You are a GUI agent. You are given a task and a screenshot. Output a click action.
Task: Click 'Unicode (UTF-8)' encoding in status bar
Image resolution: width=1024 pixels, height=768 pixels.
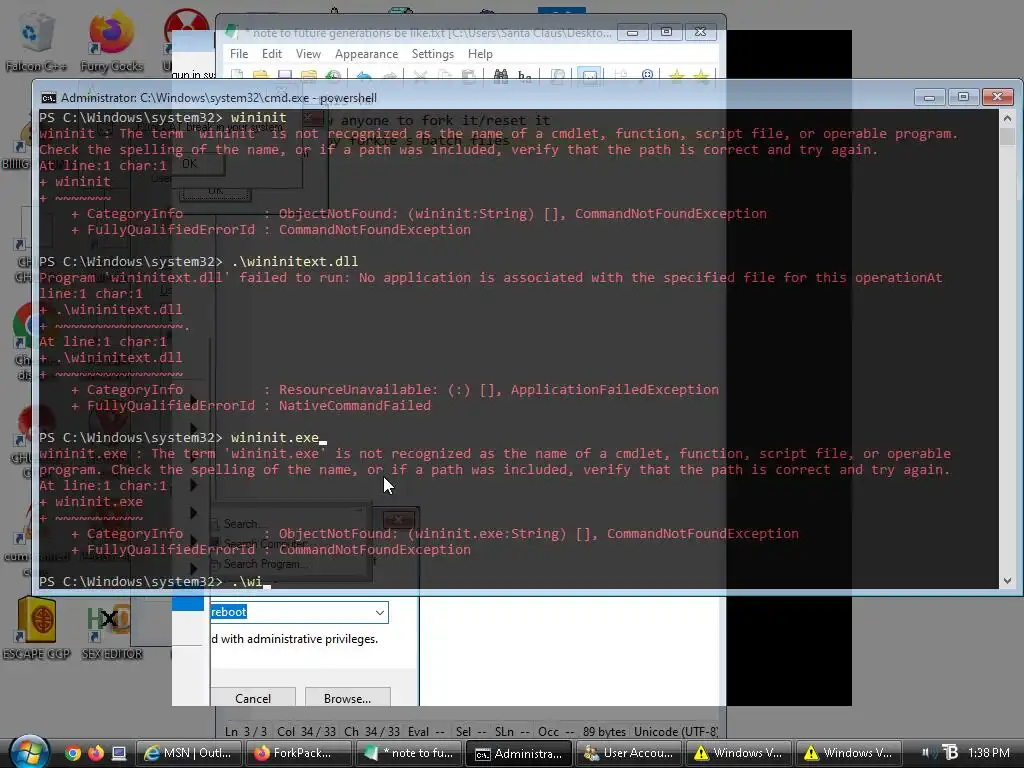[x=676, y=731]
